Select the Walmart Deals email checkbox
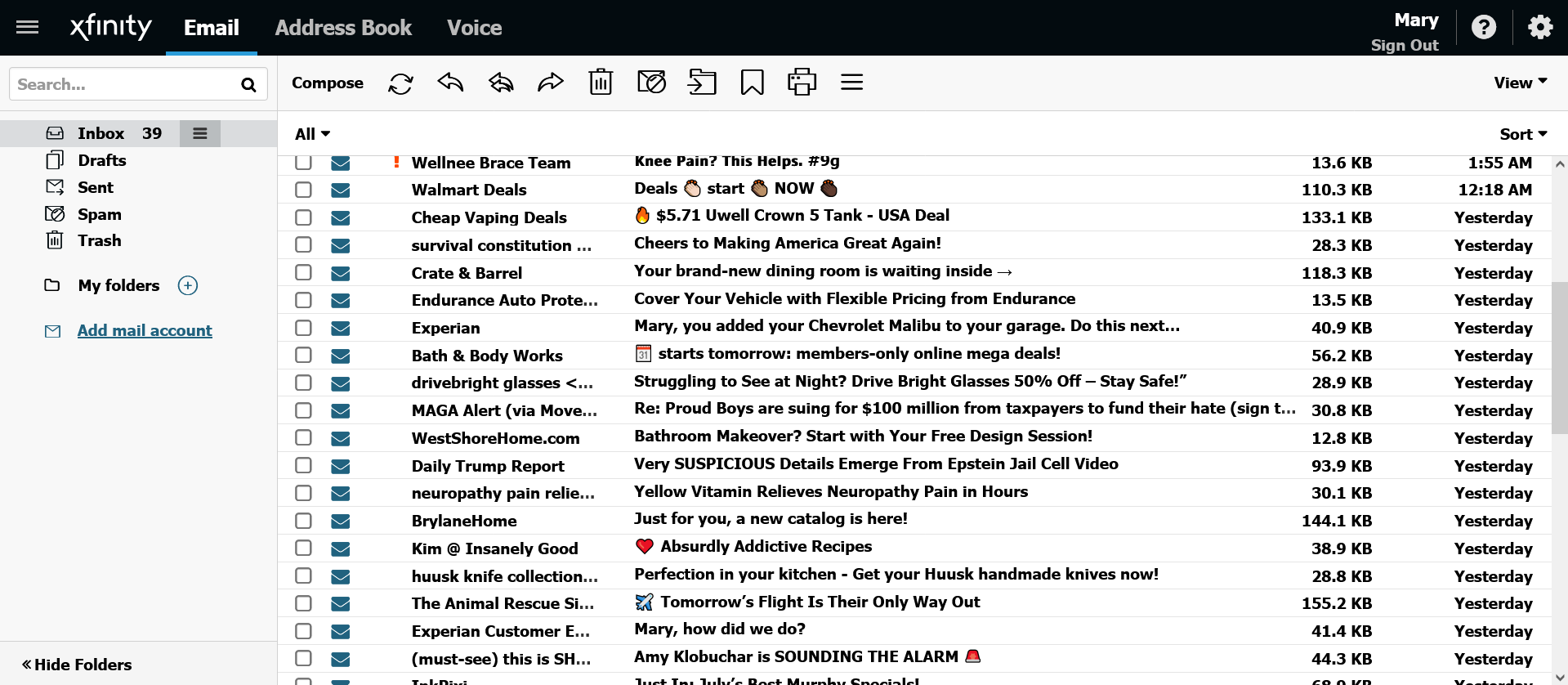The height and width of the screenshot is (685, 1568). point(303,190)
